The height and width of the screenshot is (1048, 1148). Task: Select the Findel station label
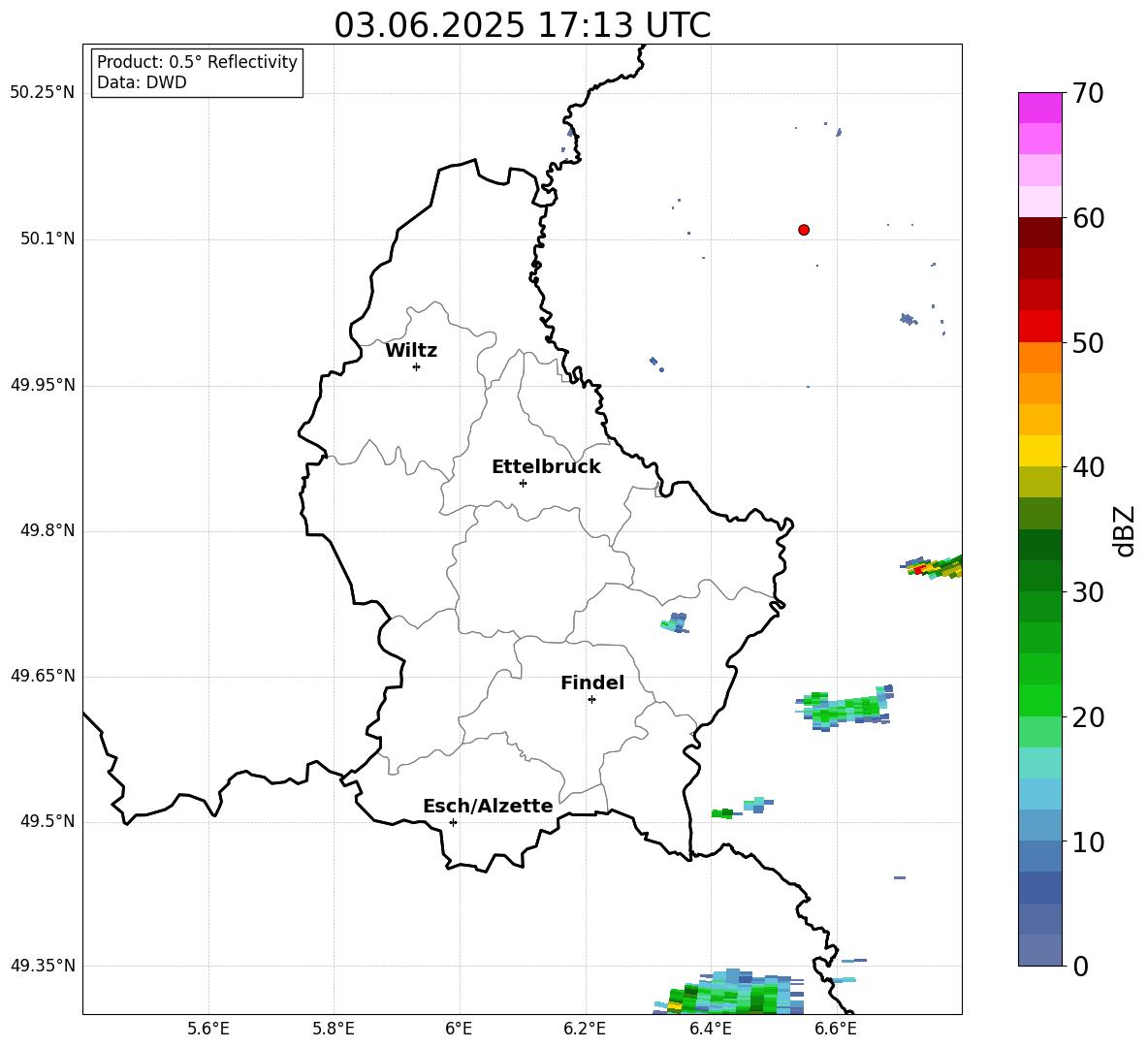coord(592,683)
